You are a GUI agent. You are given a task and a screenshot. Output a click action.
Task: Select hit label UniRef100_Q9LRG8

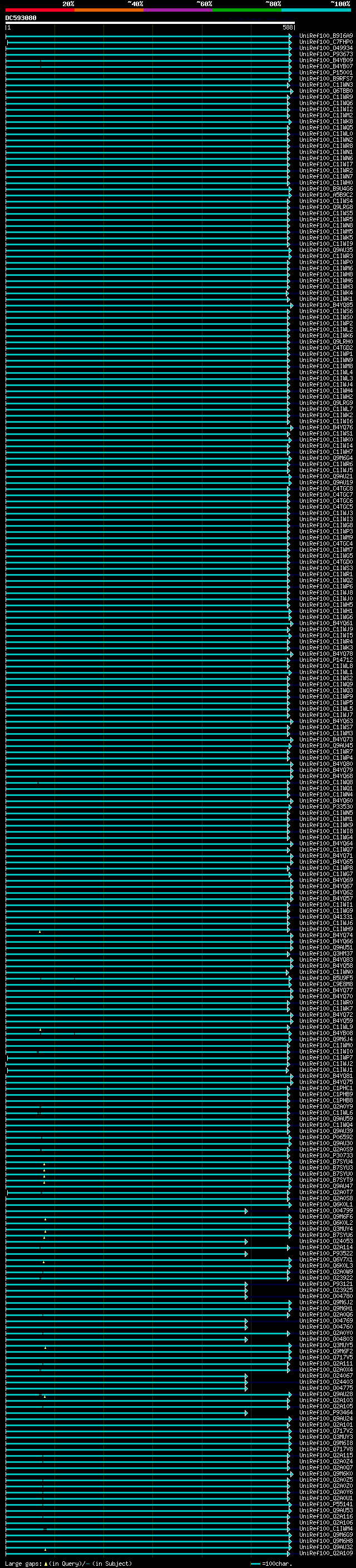[326, 207]
